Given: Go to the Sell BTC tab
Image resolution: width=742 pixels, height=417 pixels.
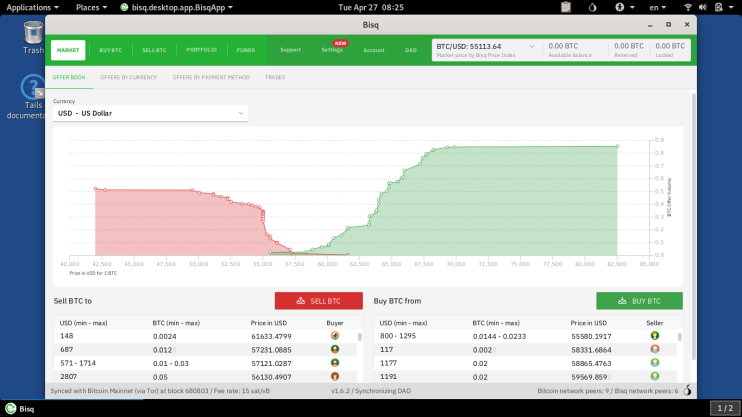Looking at the screenshot, I should pos(154,50).
